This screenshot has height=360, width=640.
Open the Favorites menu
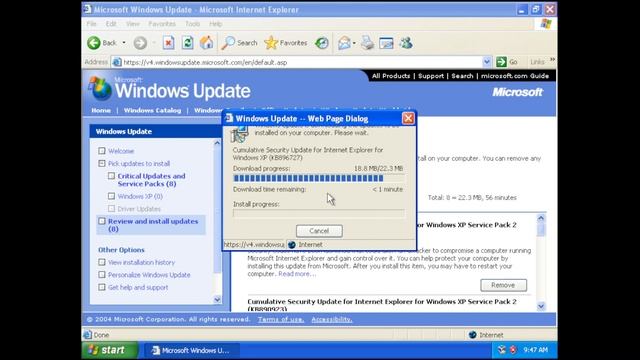coord(162,24)
